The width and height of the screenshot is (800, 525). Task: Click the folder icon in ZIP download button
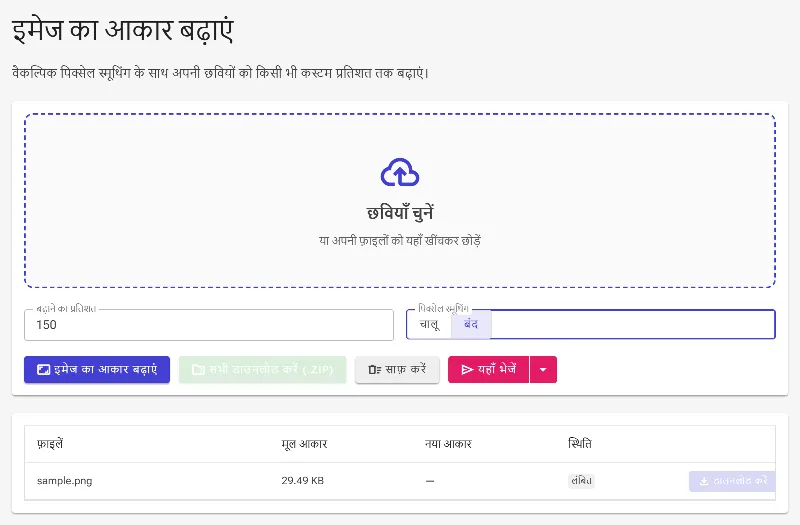[198, 369]
